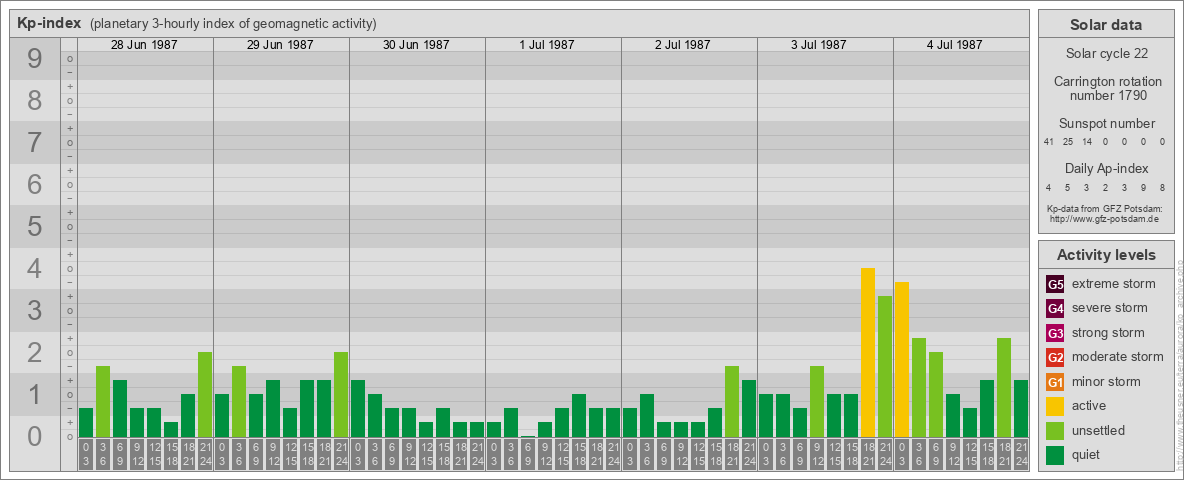Click the 4 Jul 1987 date header
1184x480 pixels.
tap(954, 45)
